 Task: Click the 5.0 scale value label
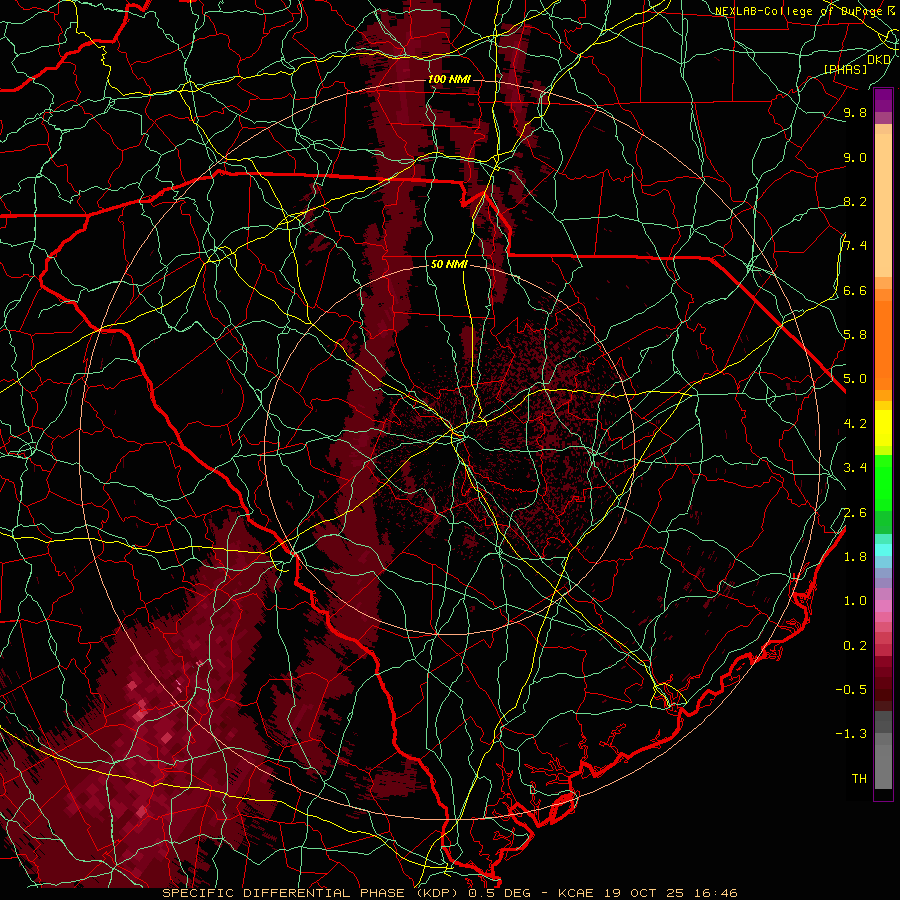click(855, 379)
